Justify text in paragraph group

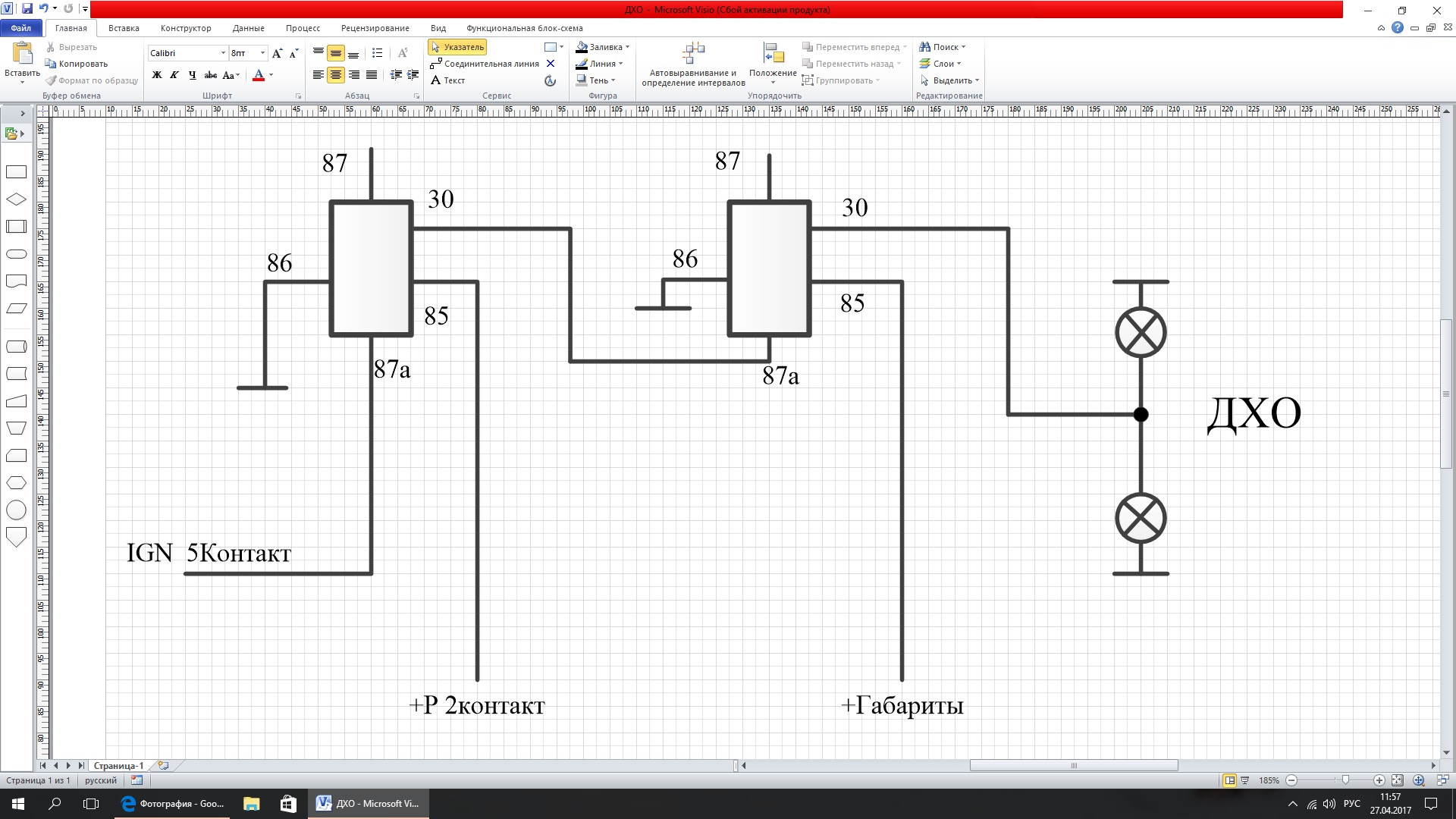[x=372, y=75]
